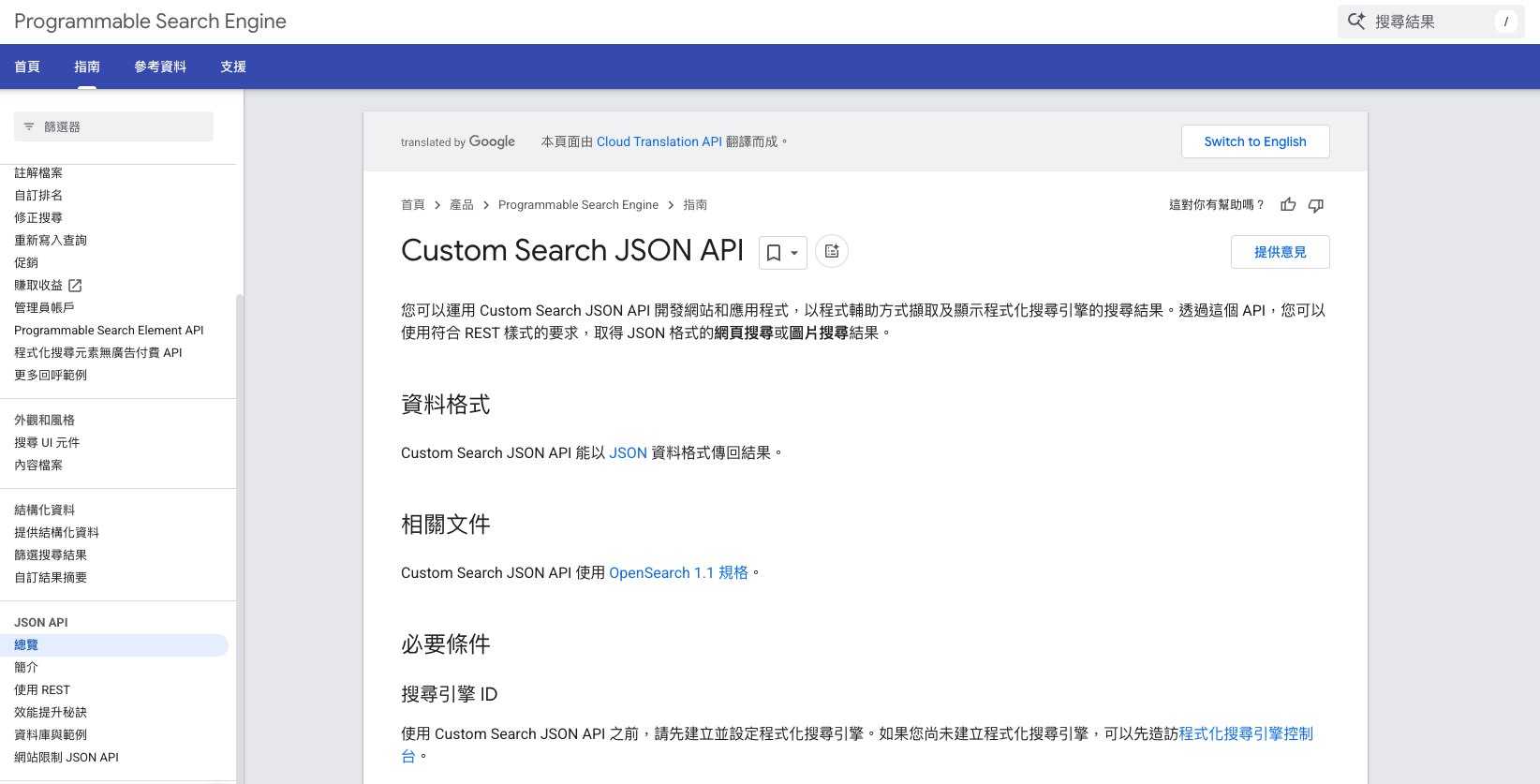Screen dimensions: 1540x784
Task: Click the 外觀和風格 sidebar section heading
Action: coord(44,421)
